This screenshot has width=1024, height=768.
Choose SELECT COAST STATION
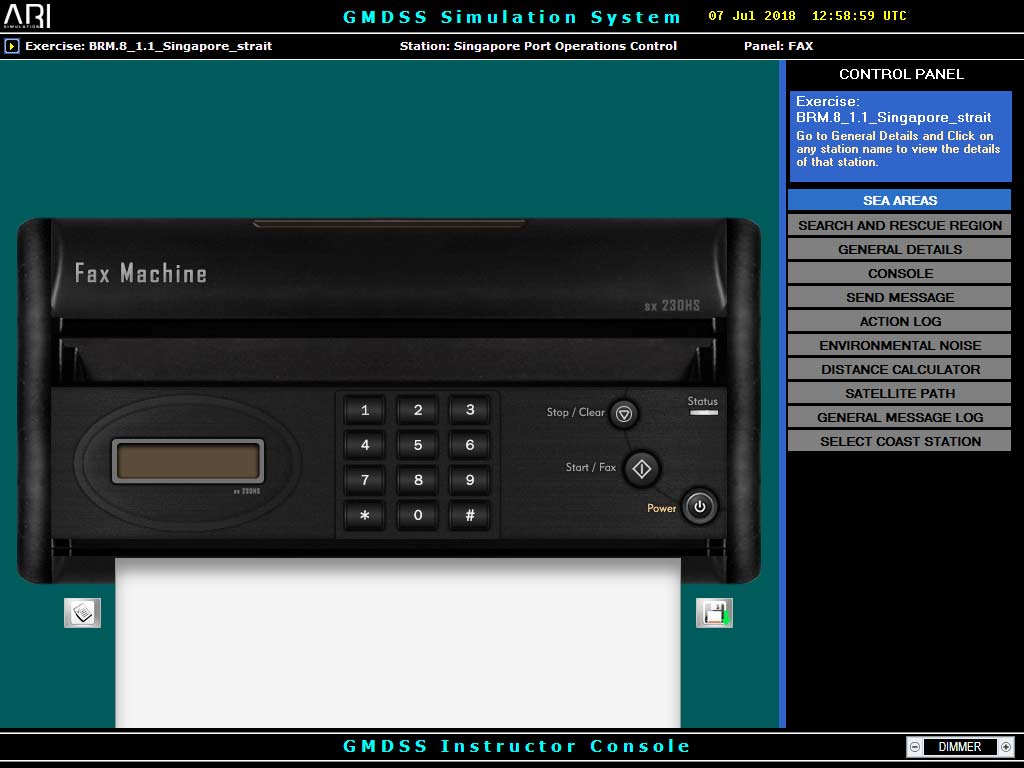pyautogui.click(x=899, y=441)
